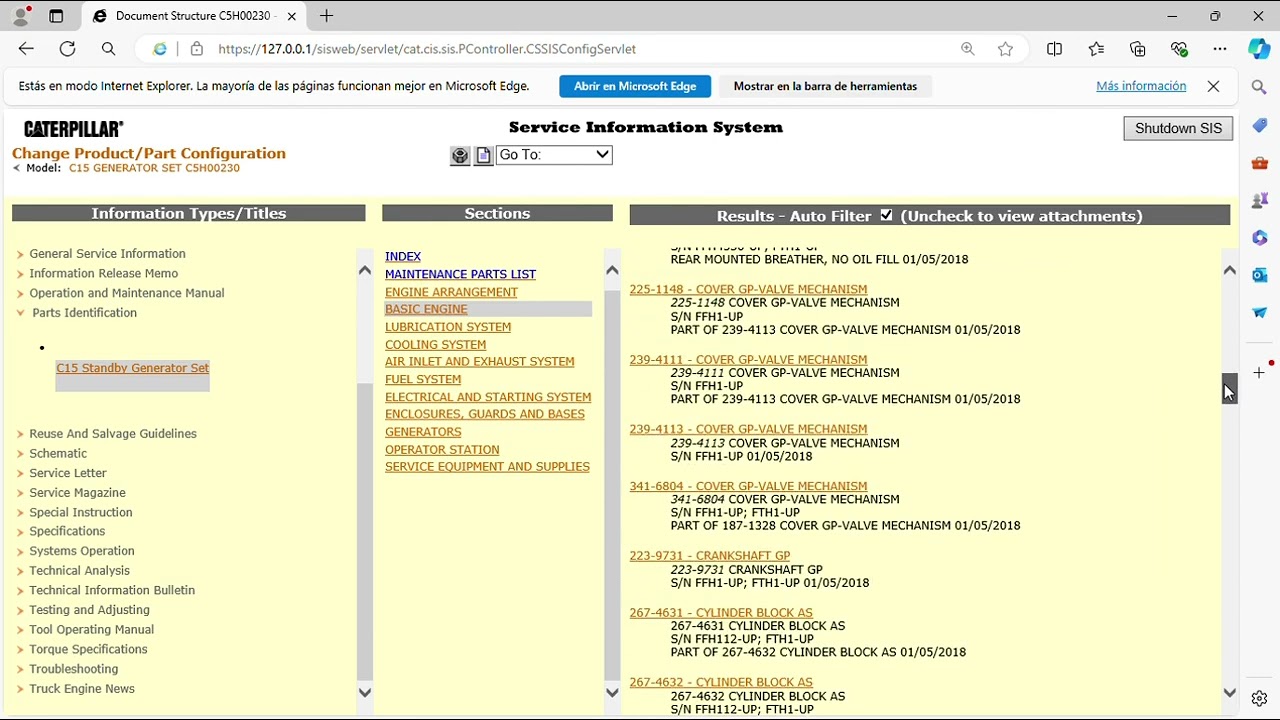Select the COOLING SYSTEM section
Screen dimensions: 1280x720
436,345
